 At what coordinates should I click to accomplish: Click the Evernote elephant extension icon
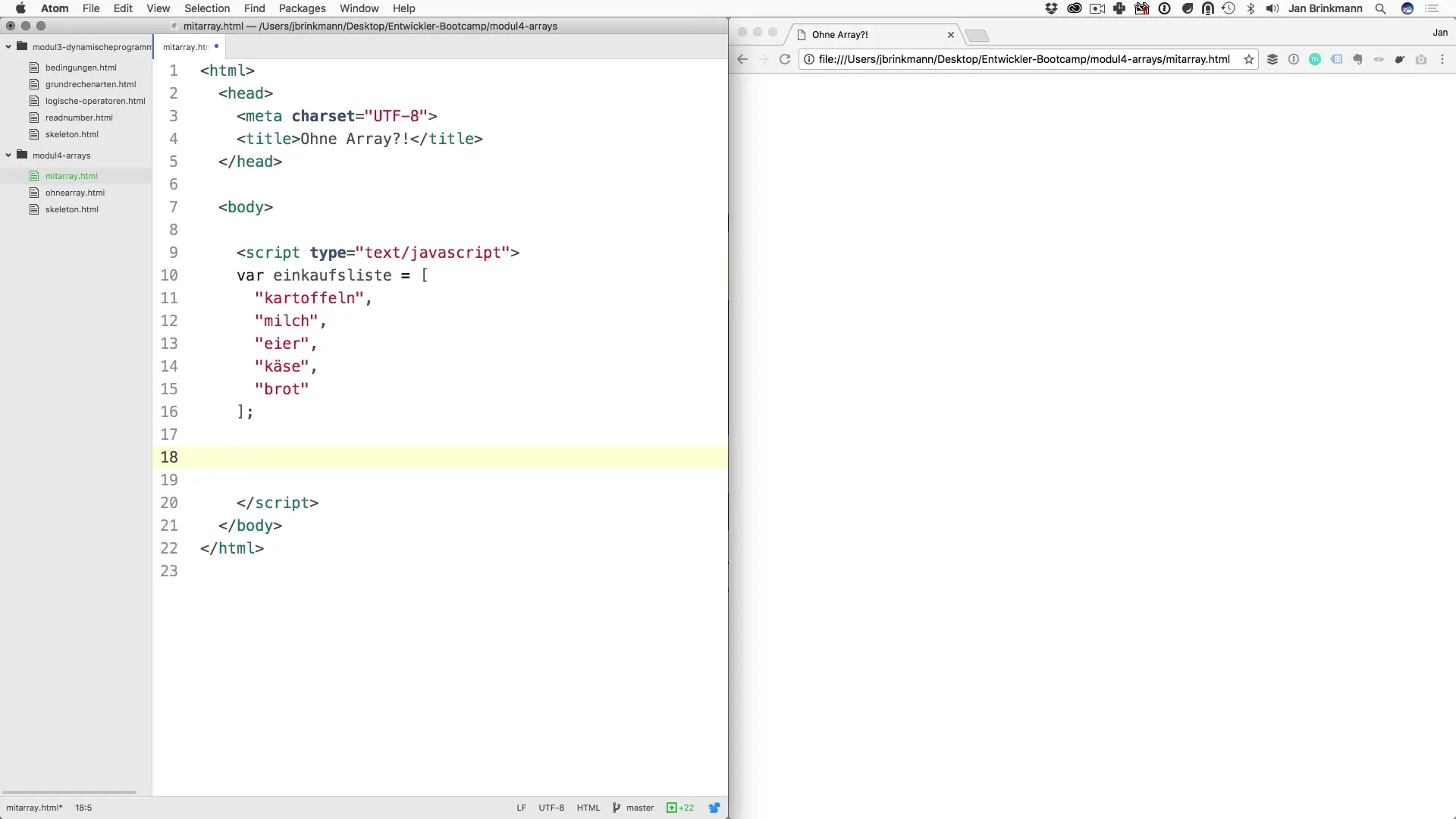tap(1357, 59)
